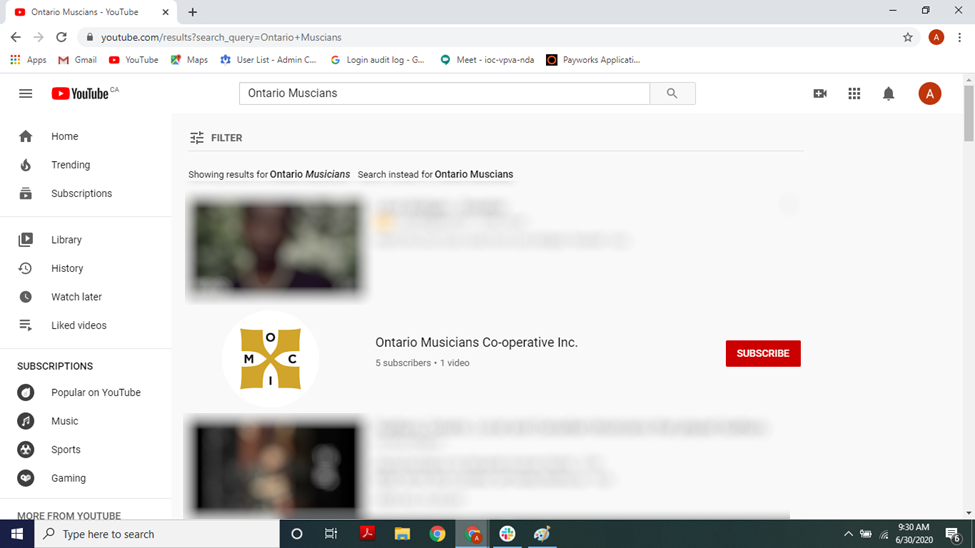Viewport: 975px width, 548px height.
Task: Open File Explorer from taskbar
Action: pos(402,534)
